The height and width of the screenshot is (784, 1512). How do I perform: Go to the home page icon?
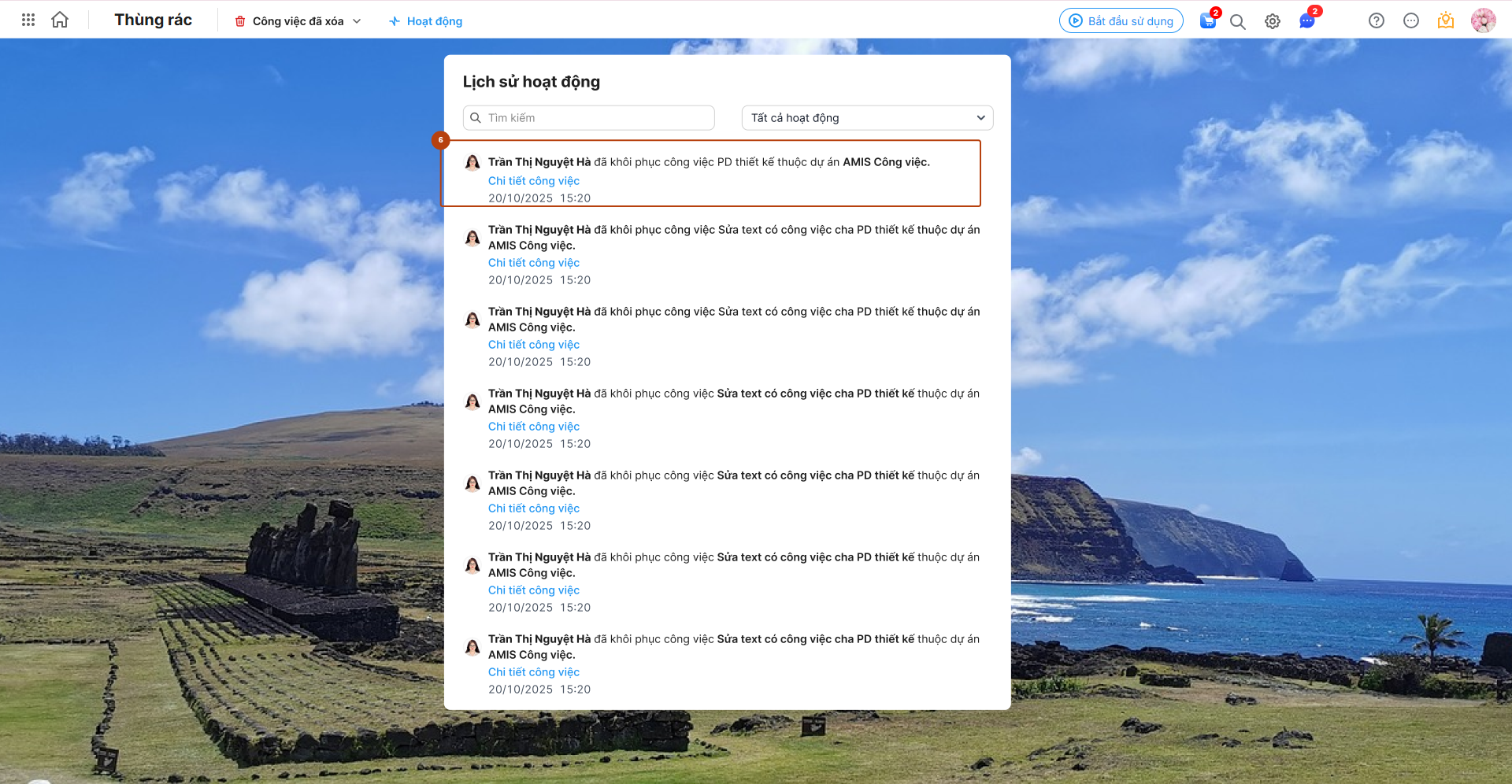click(60, 20)
